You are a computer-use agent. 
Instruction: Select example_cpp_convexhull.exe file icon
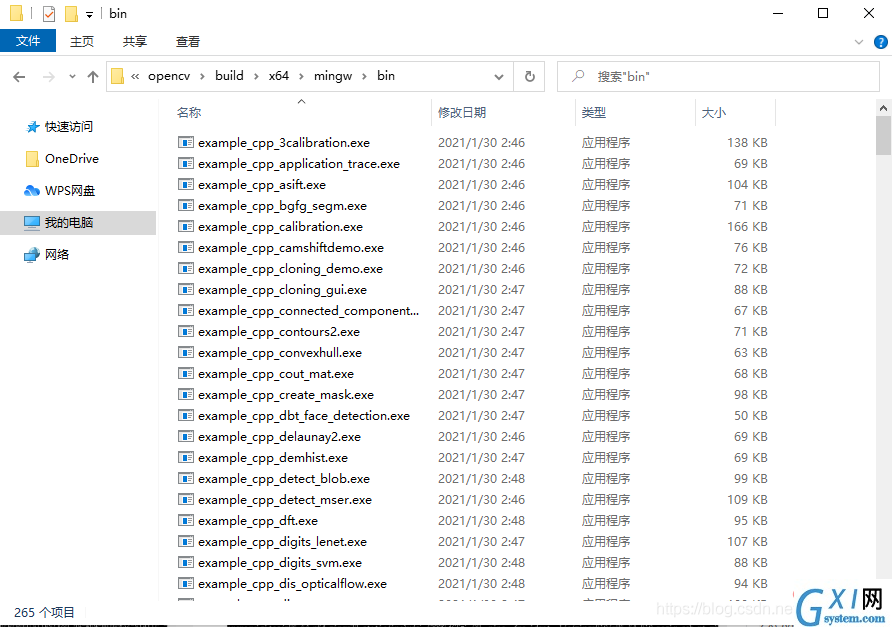pyautogui.click(x=185, y=353)
